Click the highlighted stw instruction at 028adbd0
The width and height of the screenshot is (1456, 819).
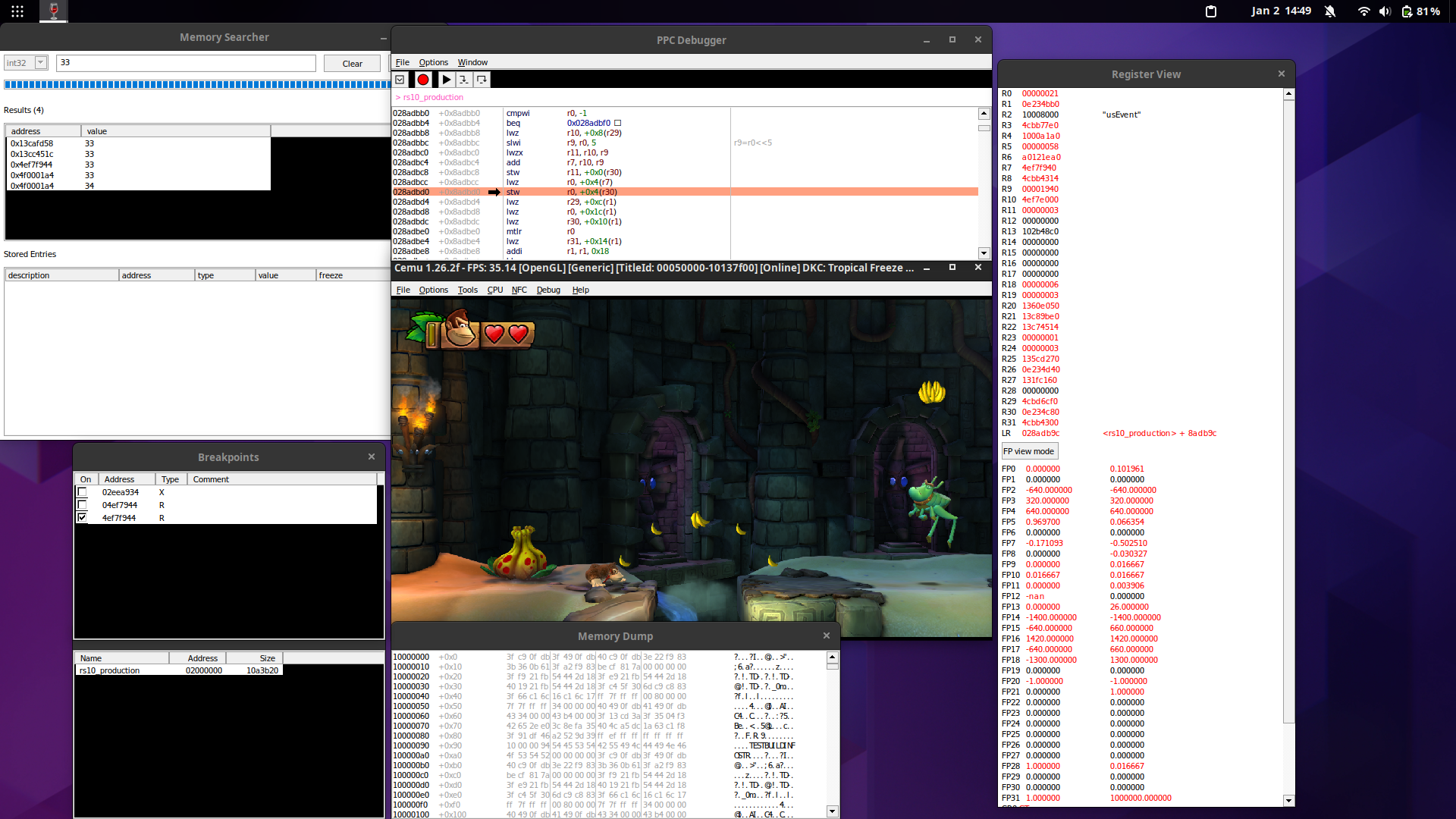(686, 192)
